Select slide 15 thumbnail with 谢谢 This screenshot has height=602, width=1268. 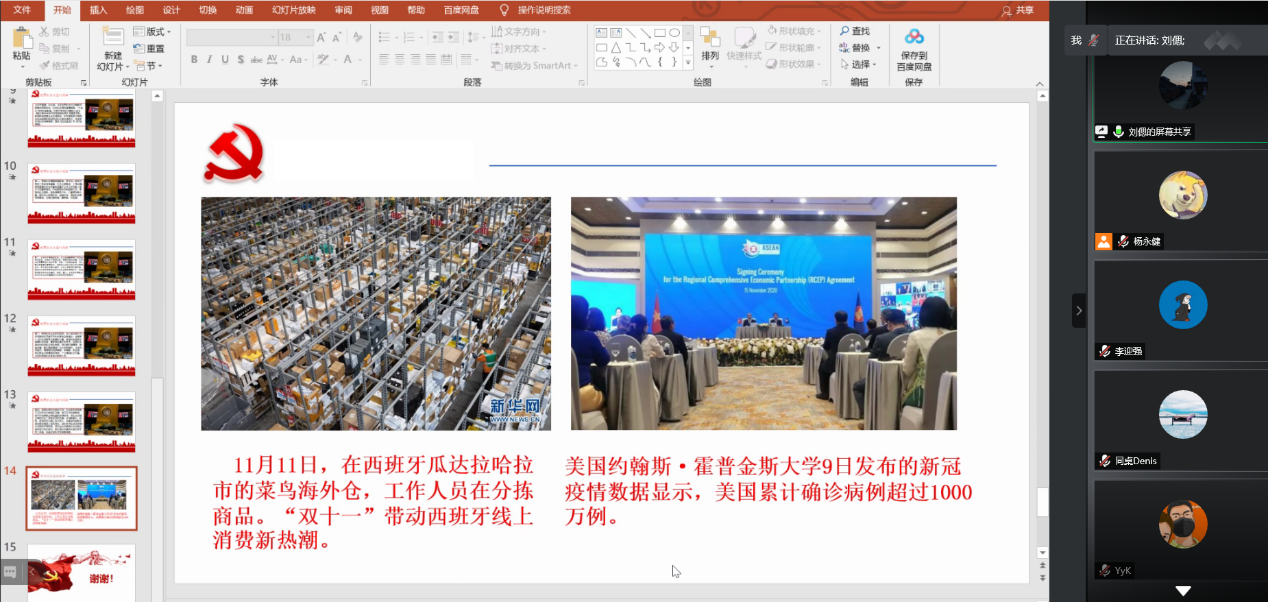(81, 574)
